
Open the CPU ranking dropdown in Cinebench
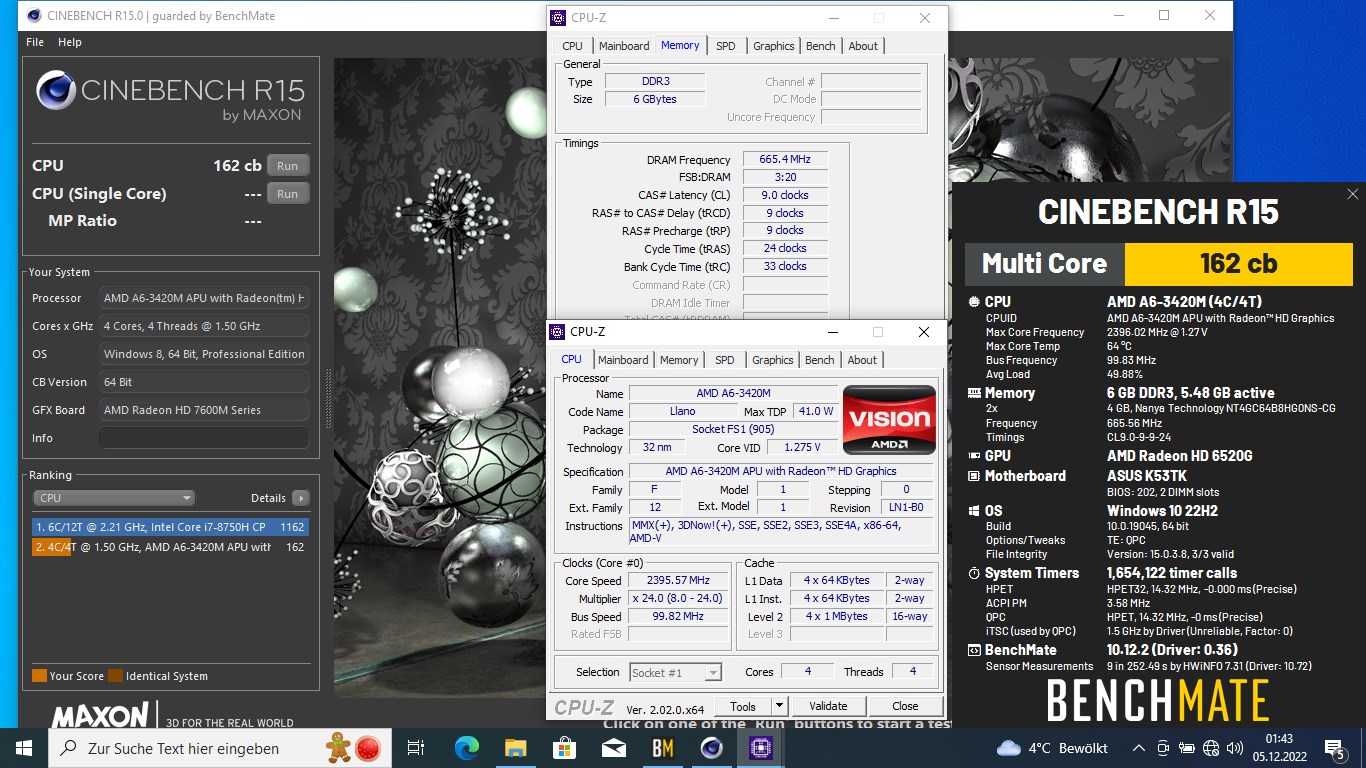point(114,498)
